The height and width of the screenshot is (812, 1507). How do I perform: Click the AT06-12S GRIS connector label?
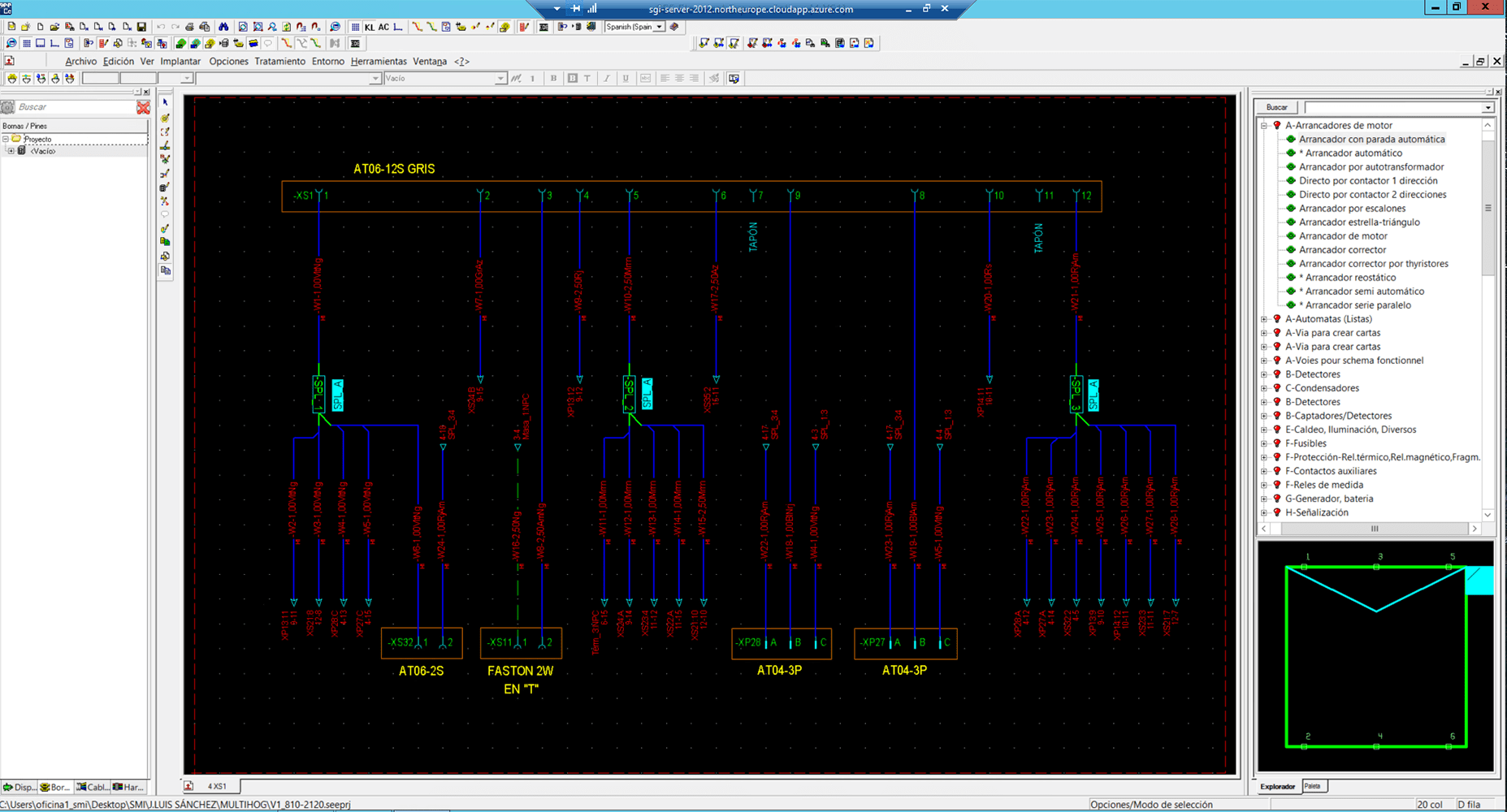(x=394, y=169)
